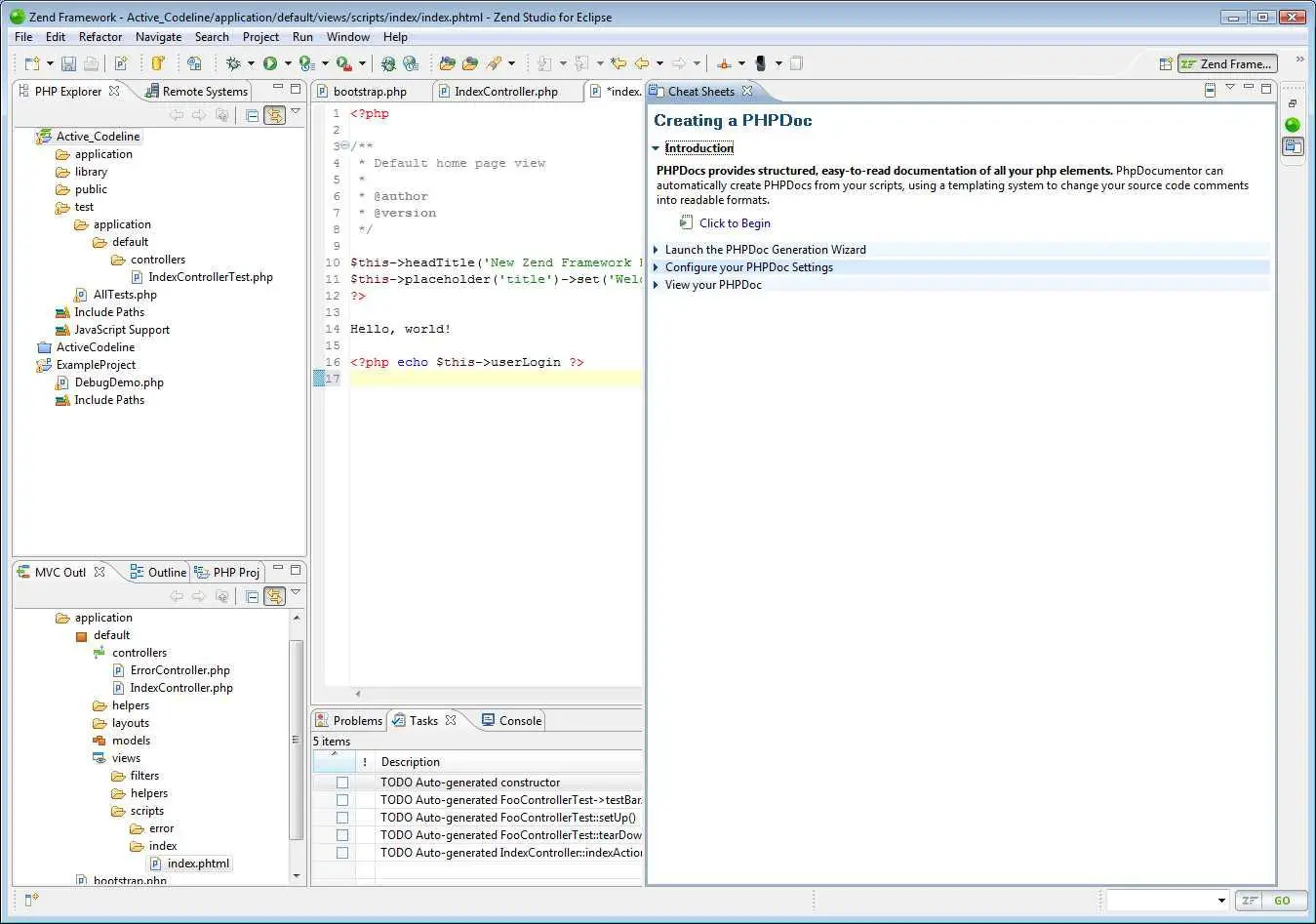Check the IndexController::indexAction task checkbox
Viewport: 1316px width, 924px height.
(x=342, y=853)
